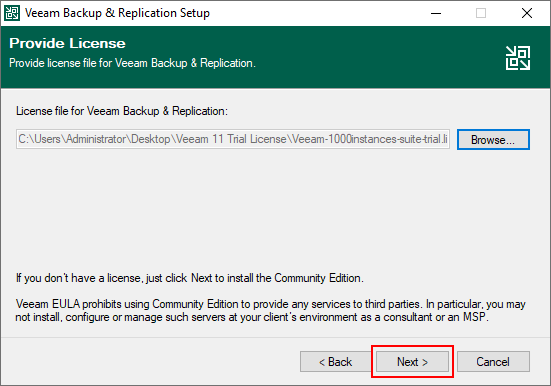Viewport: 551px width, 386px height.
Task: Click the Veeam logo in the green header
Action: (518, 58)
